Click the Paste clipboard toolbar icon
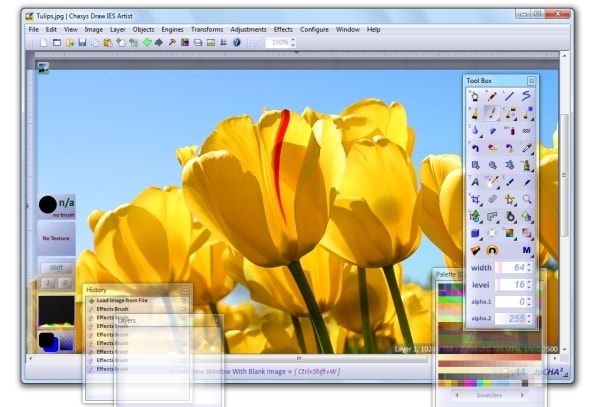Viewport: 600px width, 407px height. tap(108, 42)
